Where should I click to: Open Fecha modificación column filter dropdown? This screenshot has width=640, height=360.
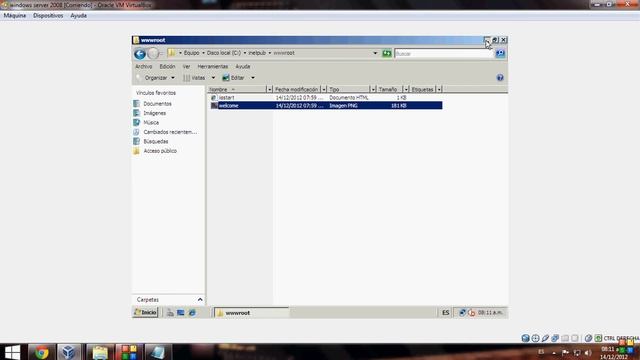click(x=324, y=89)
